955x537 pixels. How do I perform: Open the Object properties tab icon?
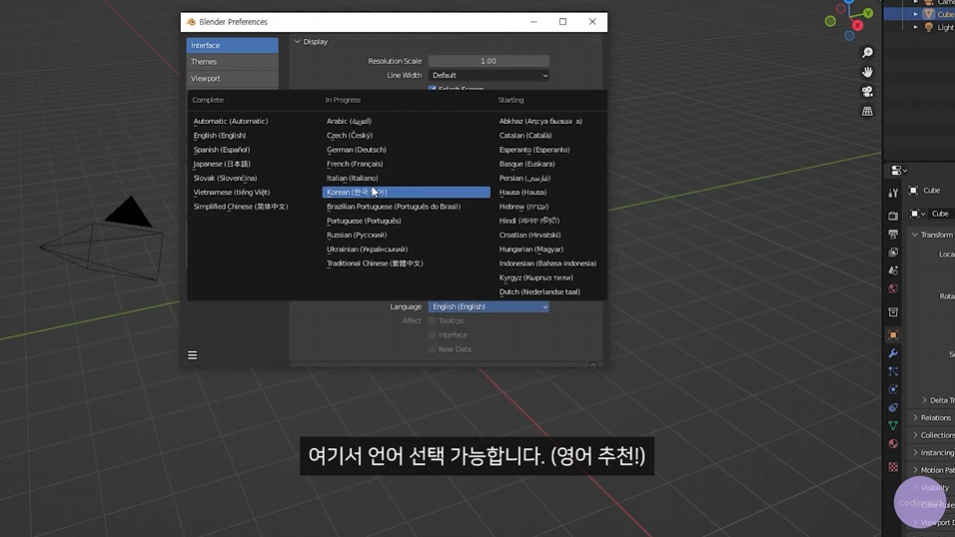893,335
